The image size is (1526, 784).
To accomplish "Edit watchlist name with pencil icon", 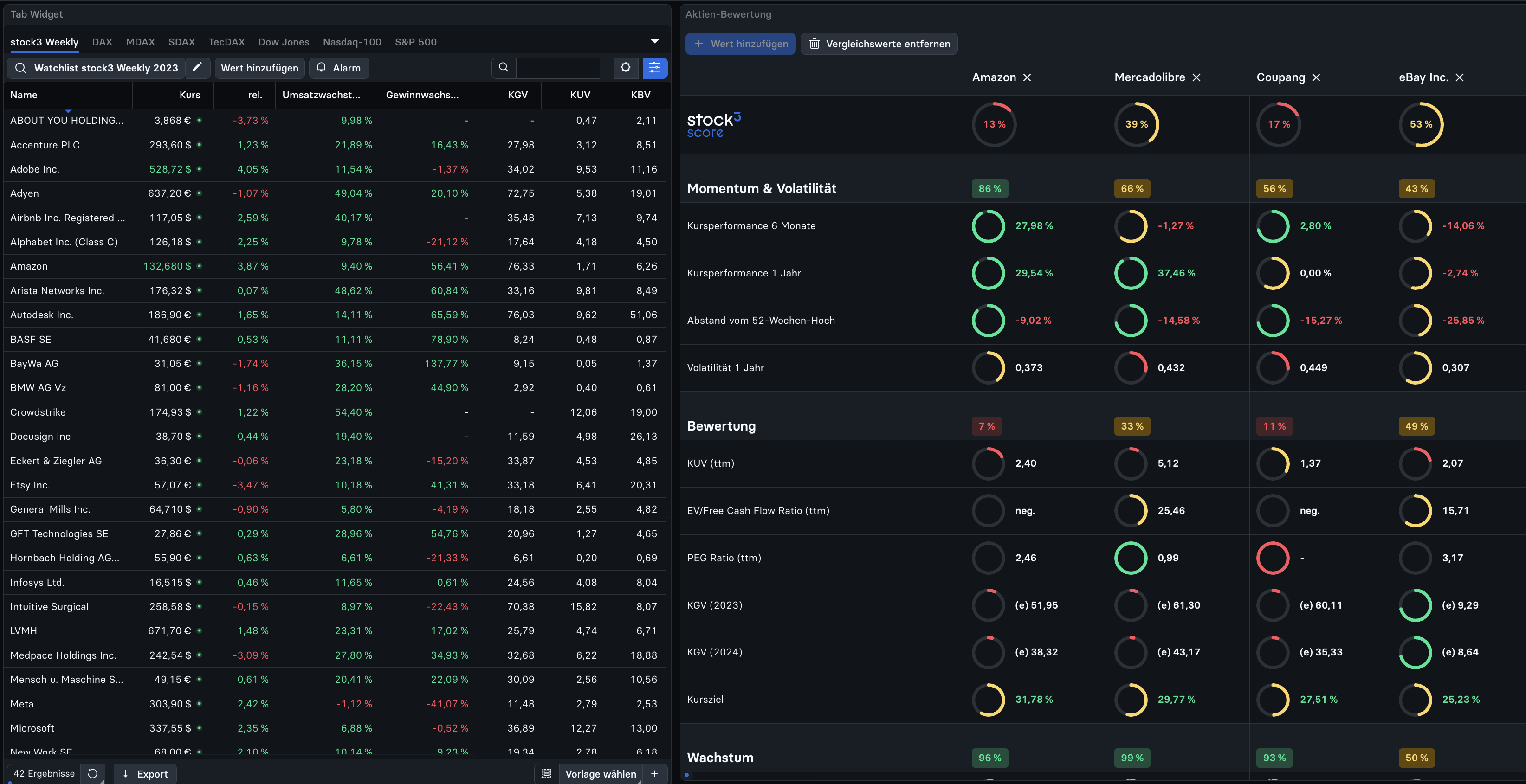I will (x=197, y=68).
